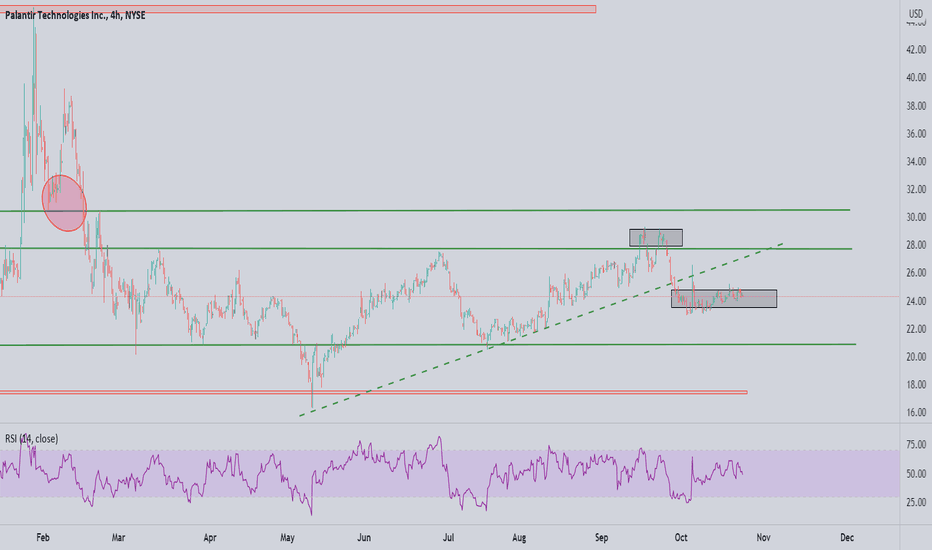The width and height of the screenshot is (932, 550).
Task: Click the 26.00 price axis label
Action: click(916, 273)
